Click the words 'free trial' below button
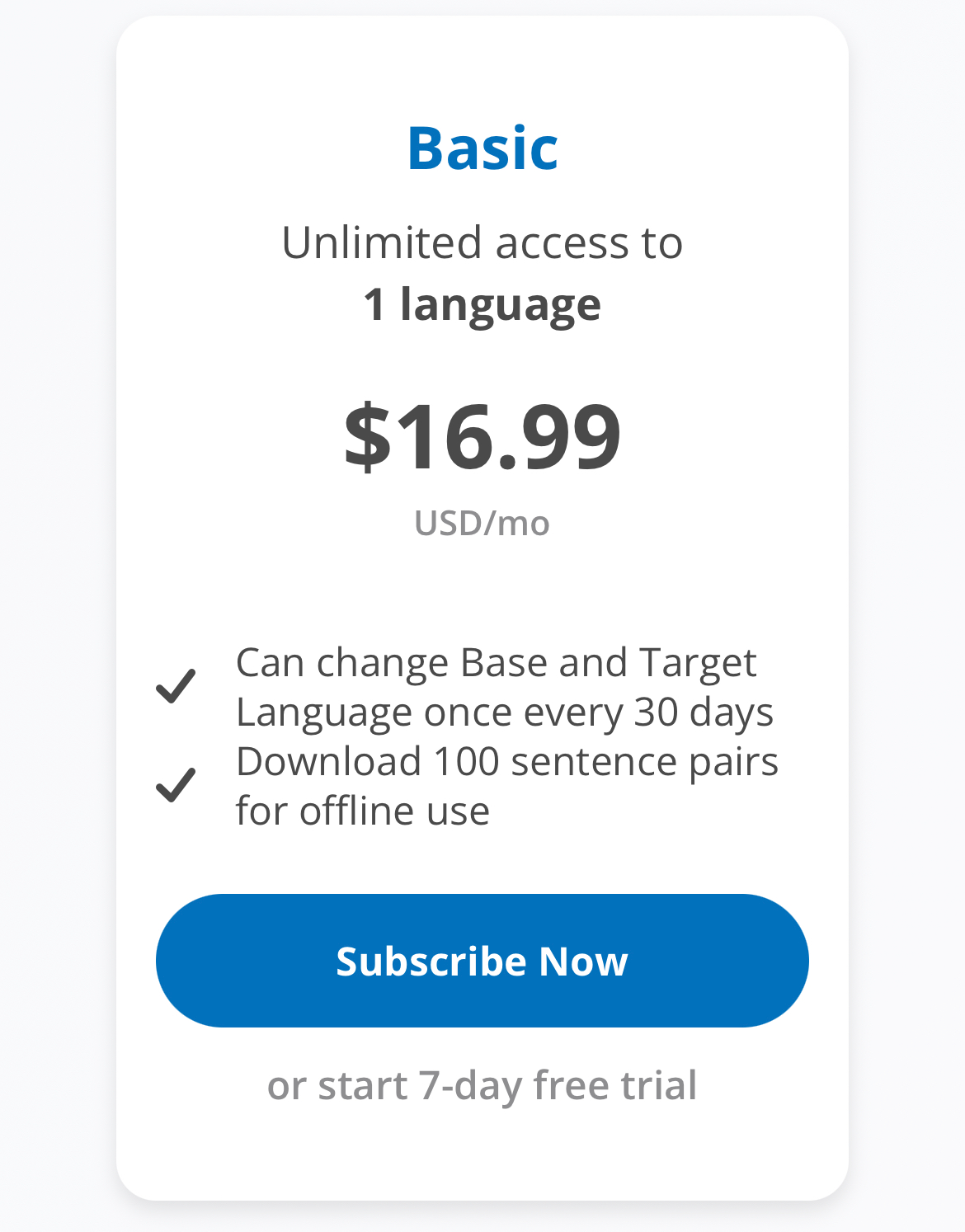965x1232 pixels. [615, 1085]
